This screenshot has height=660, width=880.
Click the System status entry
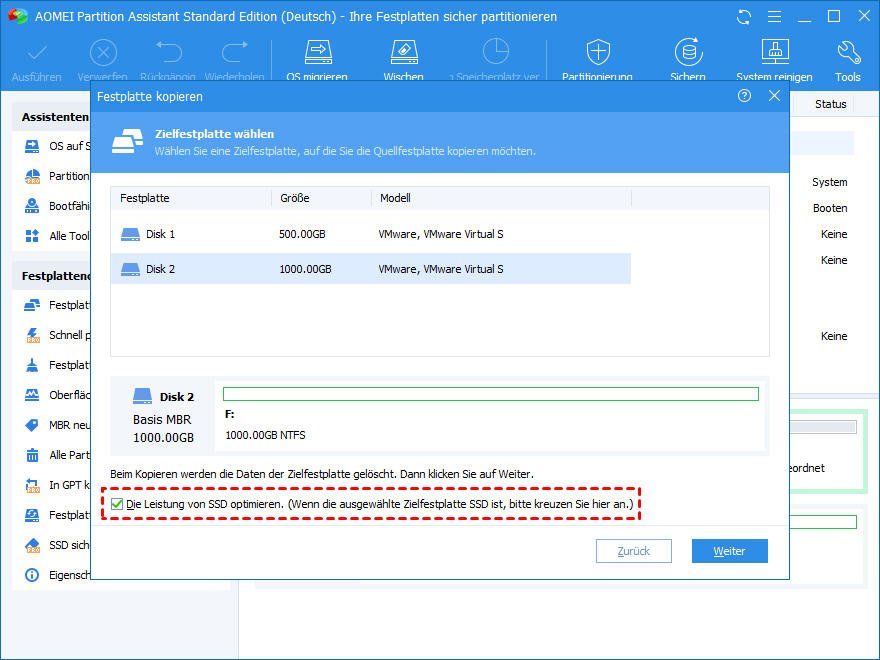(829, 182)
